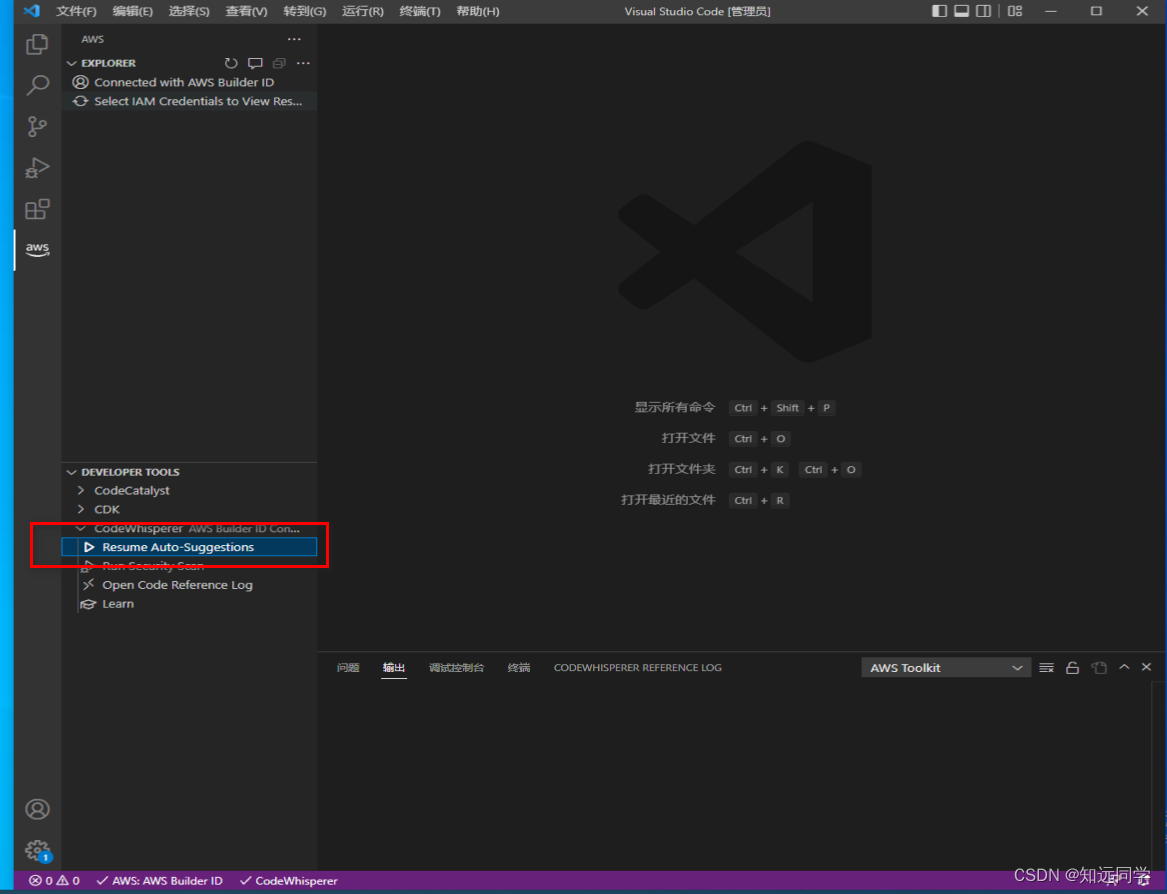Toggle secondary side bar layout icon
This screenshot has width=1167, height=894.
click(984, 11)
